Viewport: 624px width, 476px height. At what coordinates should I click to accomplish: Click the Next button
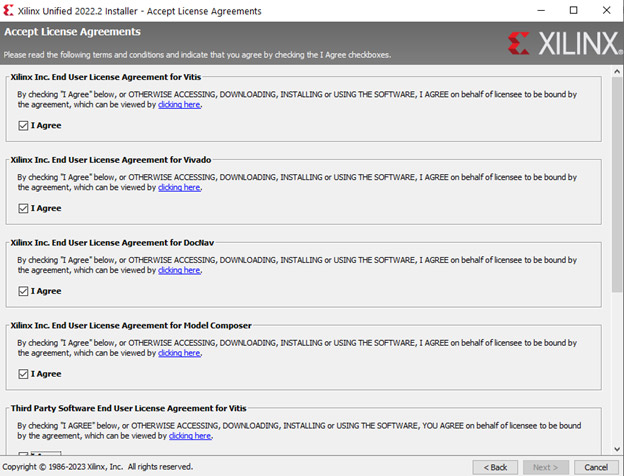(x=546, y=467)
